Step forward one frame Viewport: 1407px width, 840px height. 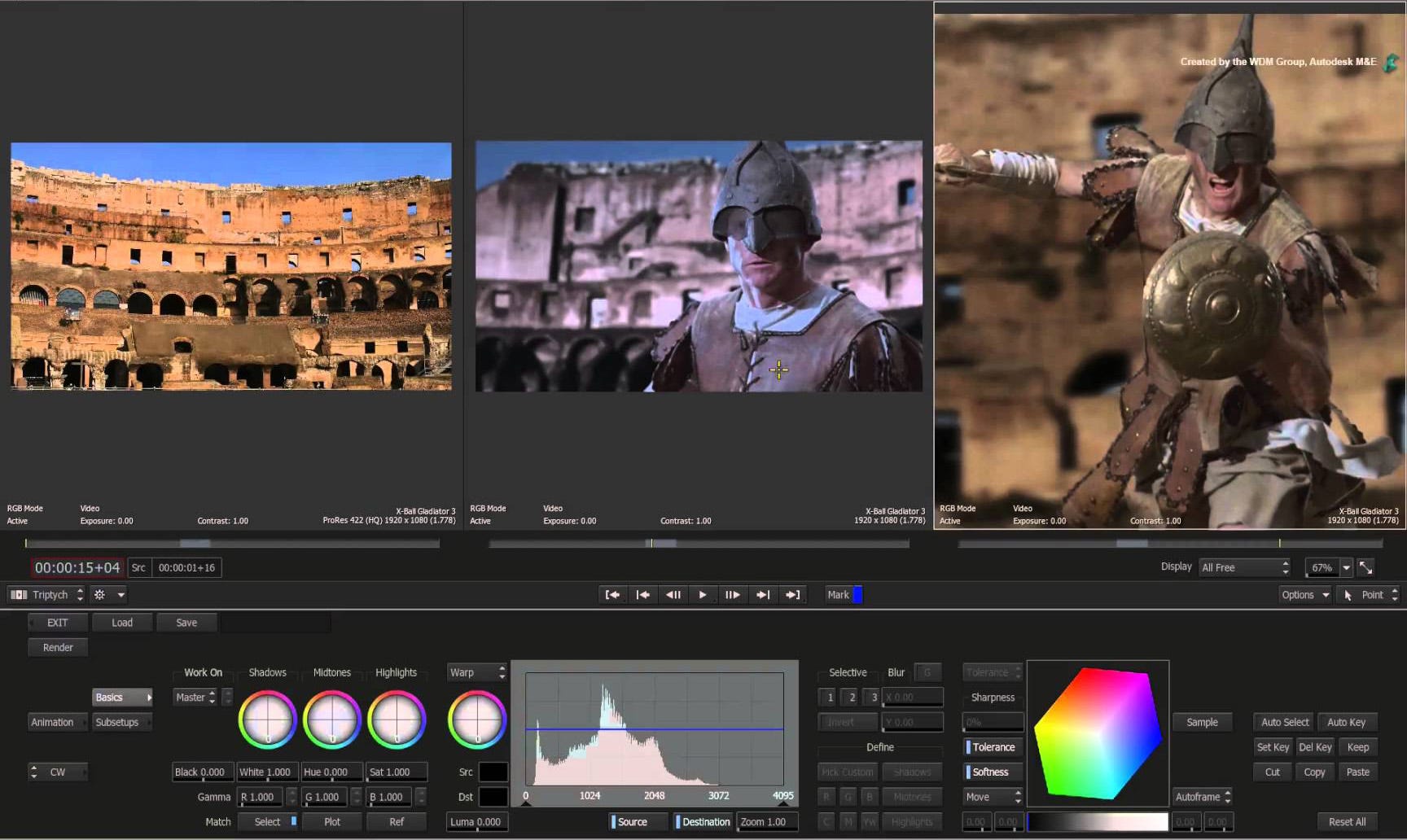click(733, 595)
